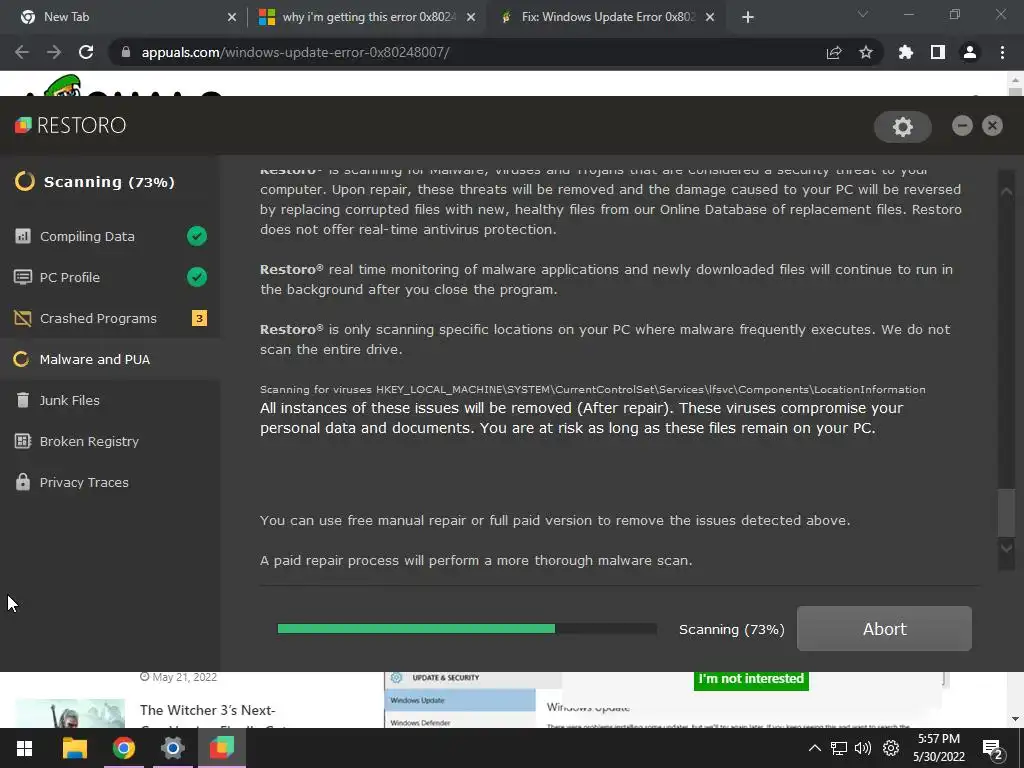The height and width of the screenshot is (768, 1024).
Task: Go back in Chrome
Action: coord(22,52)
